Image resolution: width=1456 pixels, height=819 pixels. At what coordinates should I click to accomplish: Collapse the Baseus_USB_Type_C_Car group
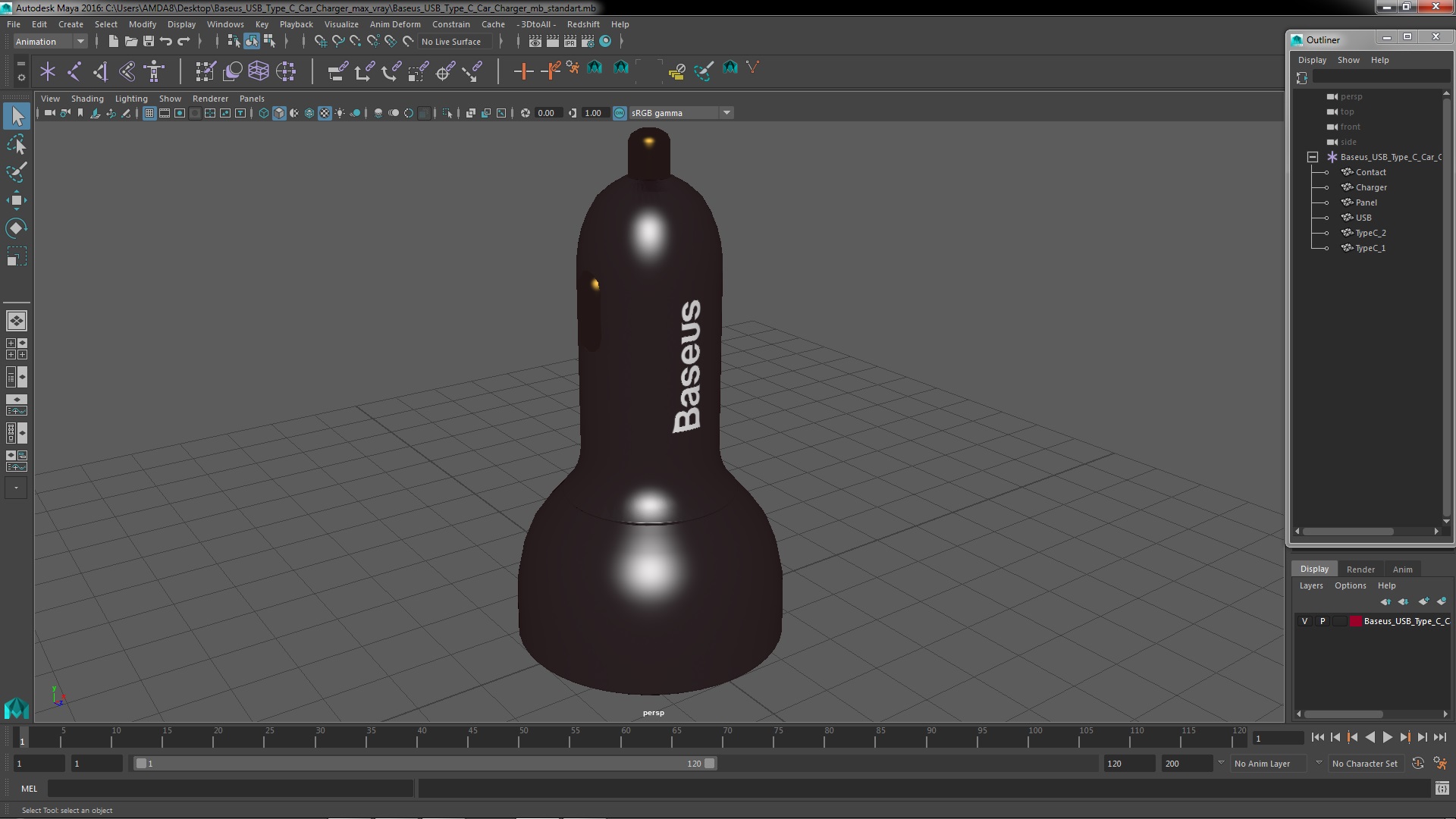pos(1313,157)
